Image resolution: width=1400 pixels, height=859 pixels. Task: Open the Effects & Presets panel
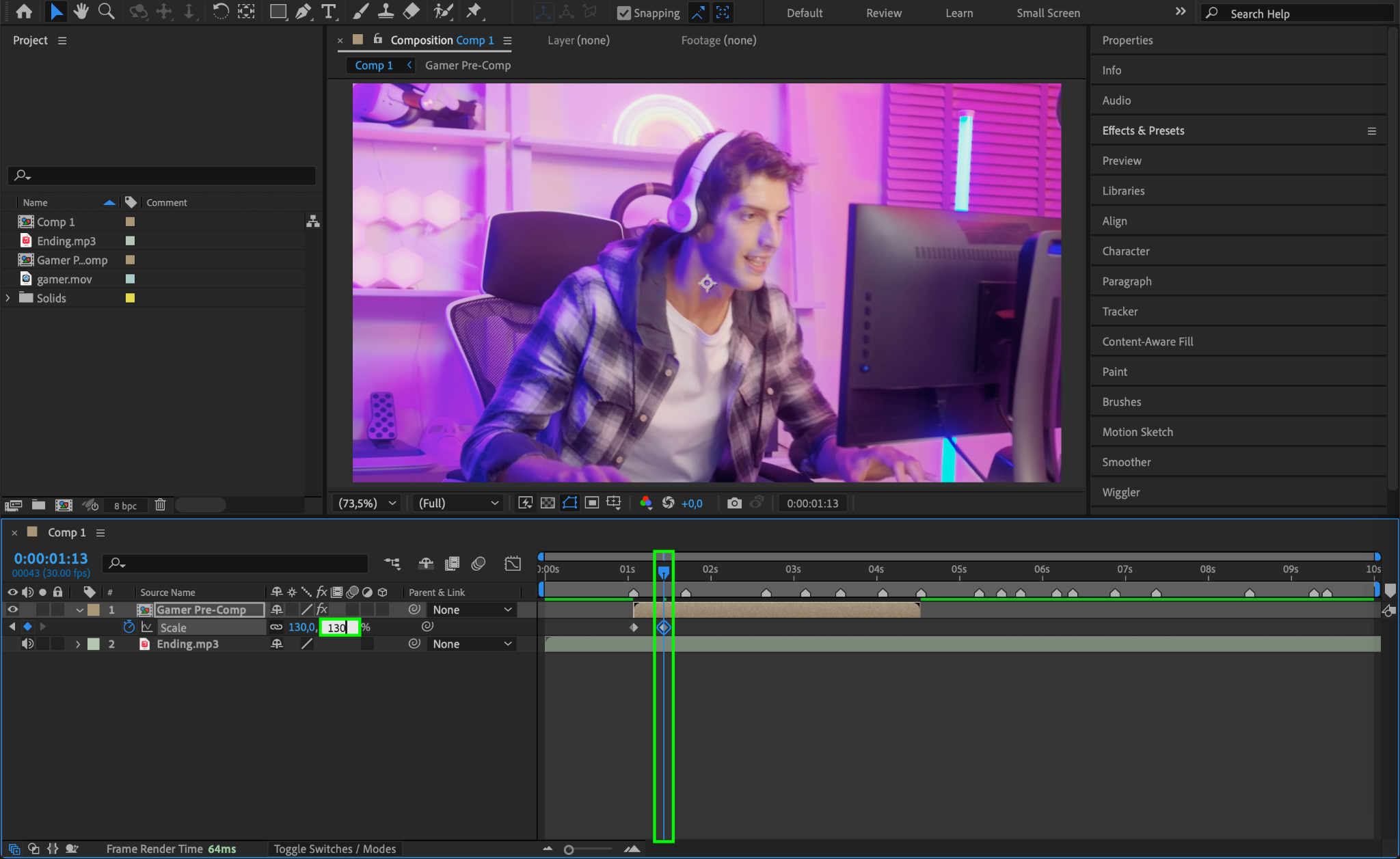[x=1143, y=131]
